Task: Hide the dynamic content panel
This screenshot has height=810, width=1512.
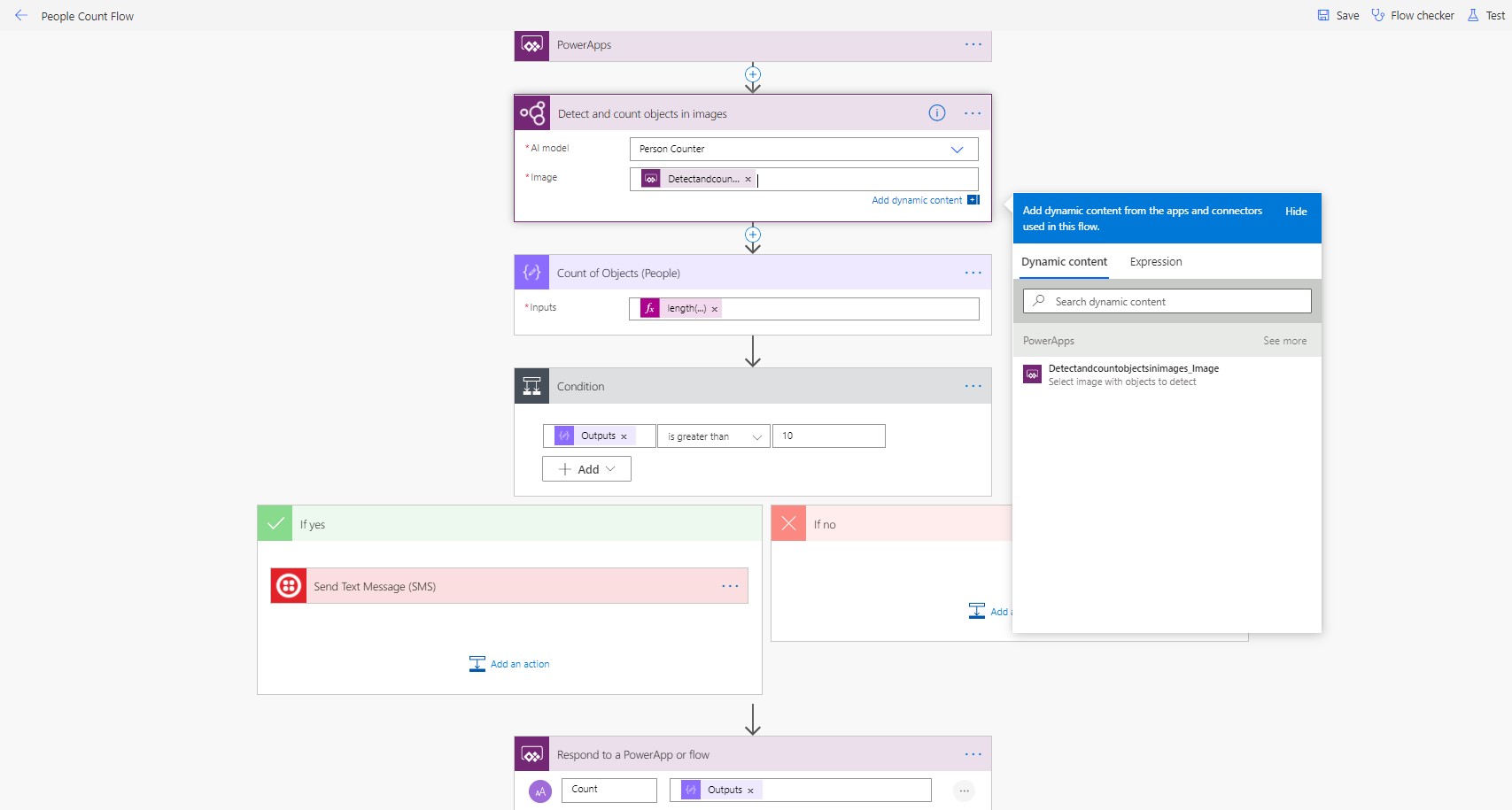Action: 1295,211
